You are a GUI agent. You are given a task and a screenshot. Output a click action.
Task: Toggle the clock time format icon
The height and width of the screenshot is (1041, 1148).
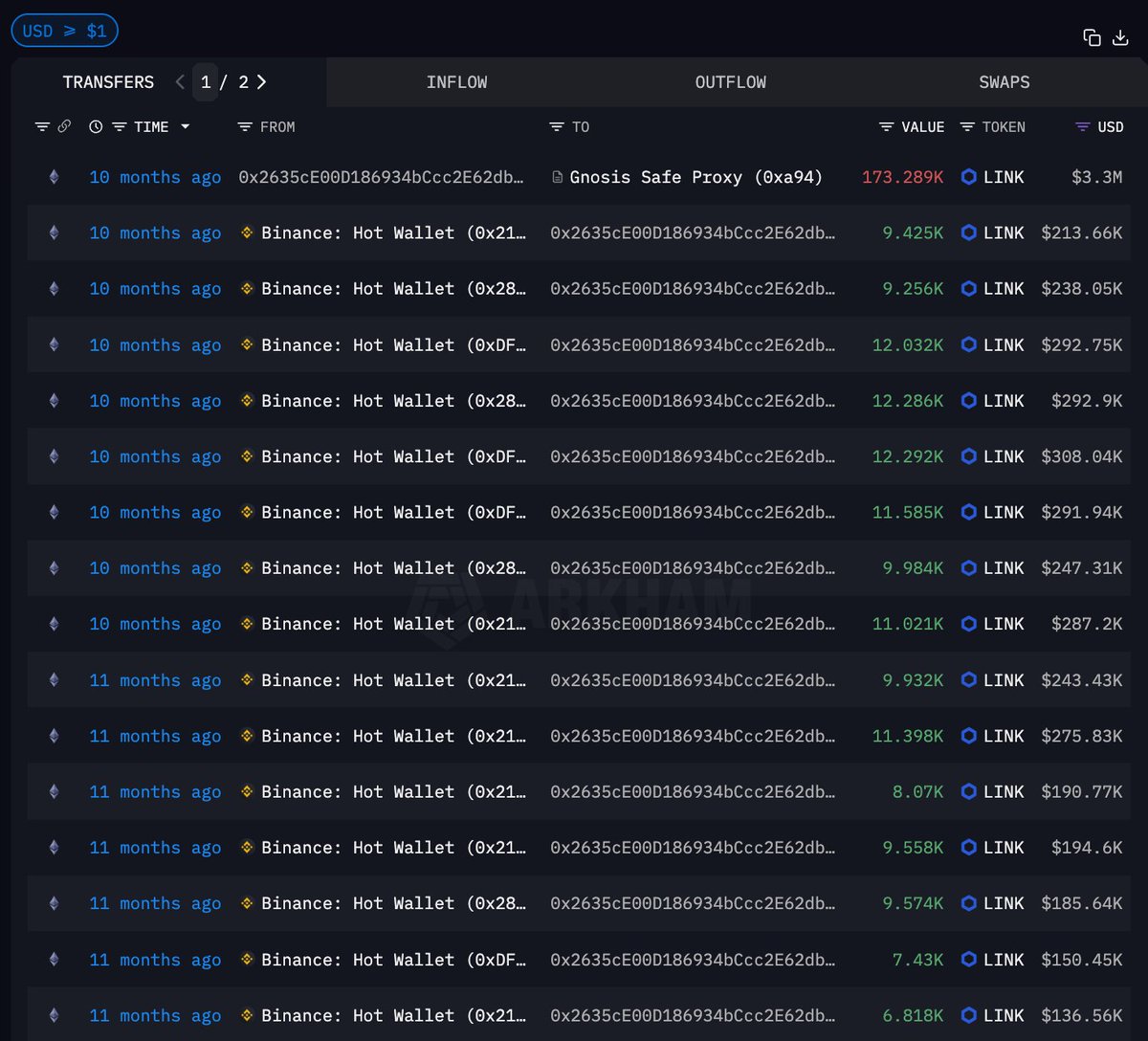click(x=96, y=126)
